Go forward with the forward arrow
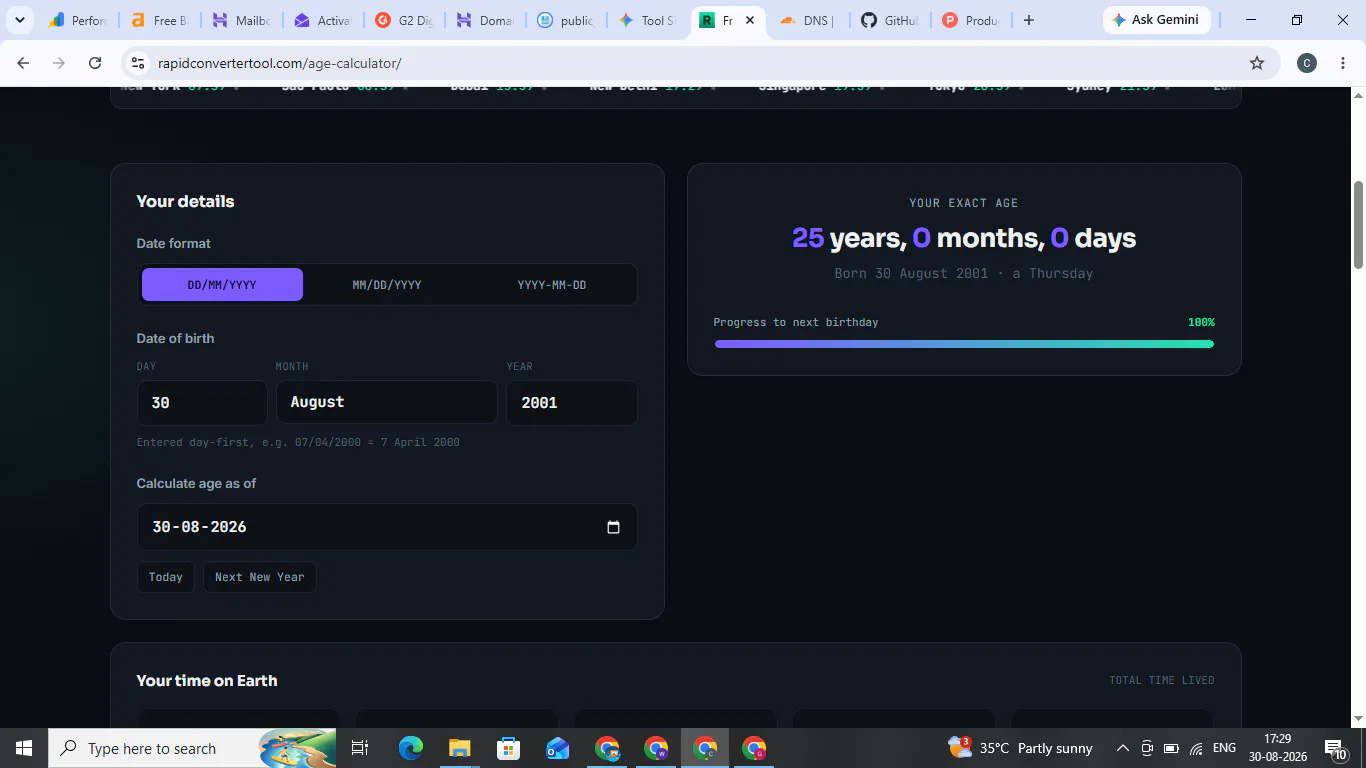The width and height of the screenshot is (1366, 768). pos(59,63)
